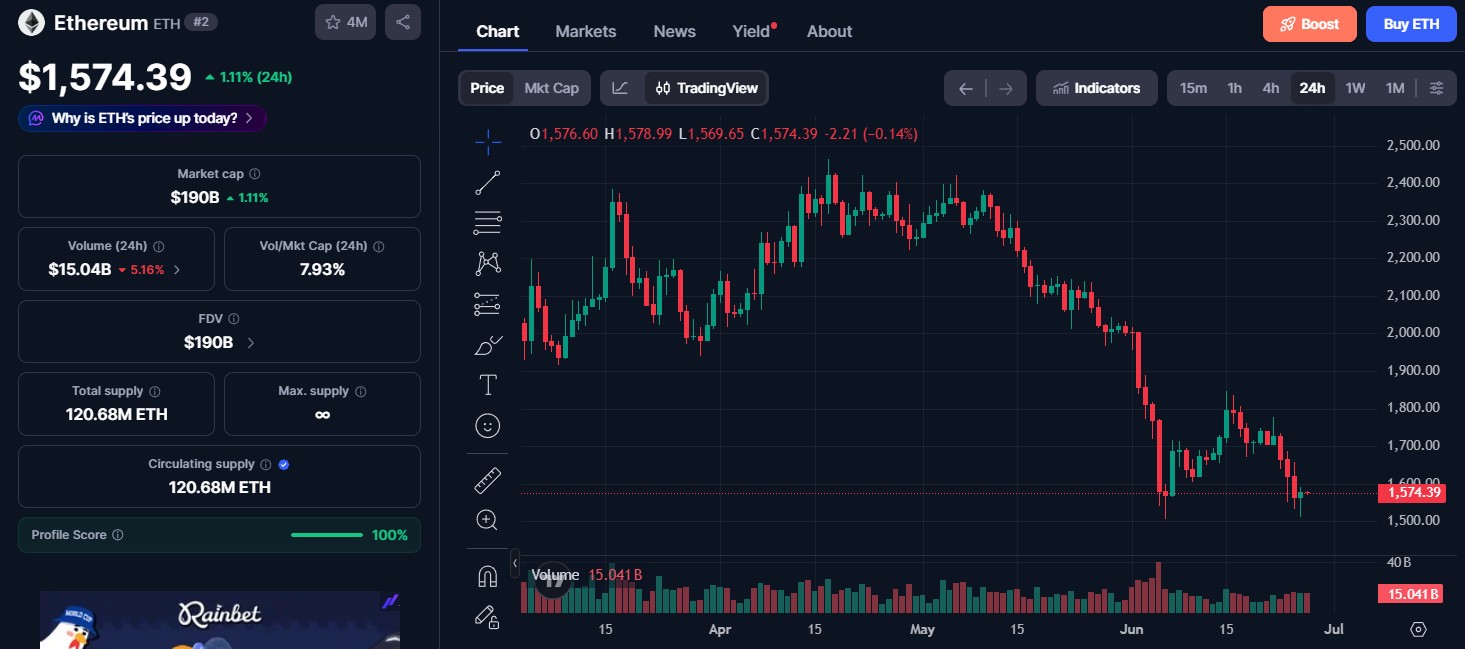Open the About tab
The height and width of the screenshot is (649, 1465).
(830, 31)
